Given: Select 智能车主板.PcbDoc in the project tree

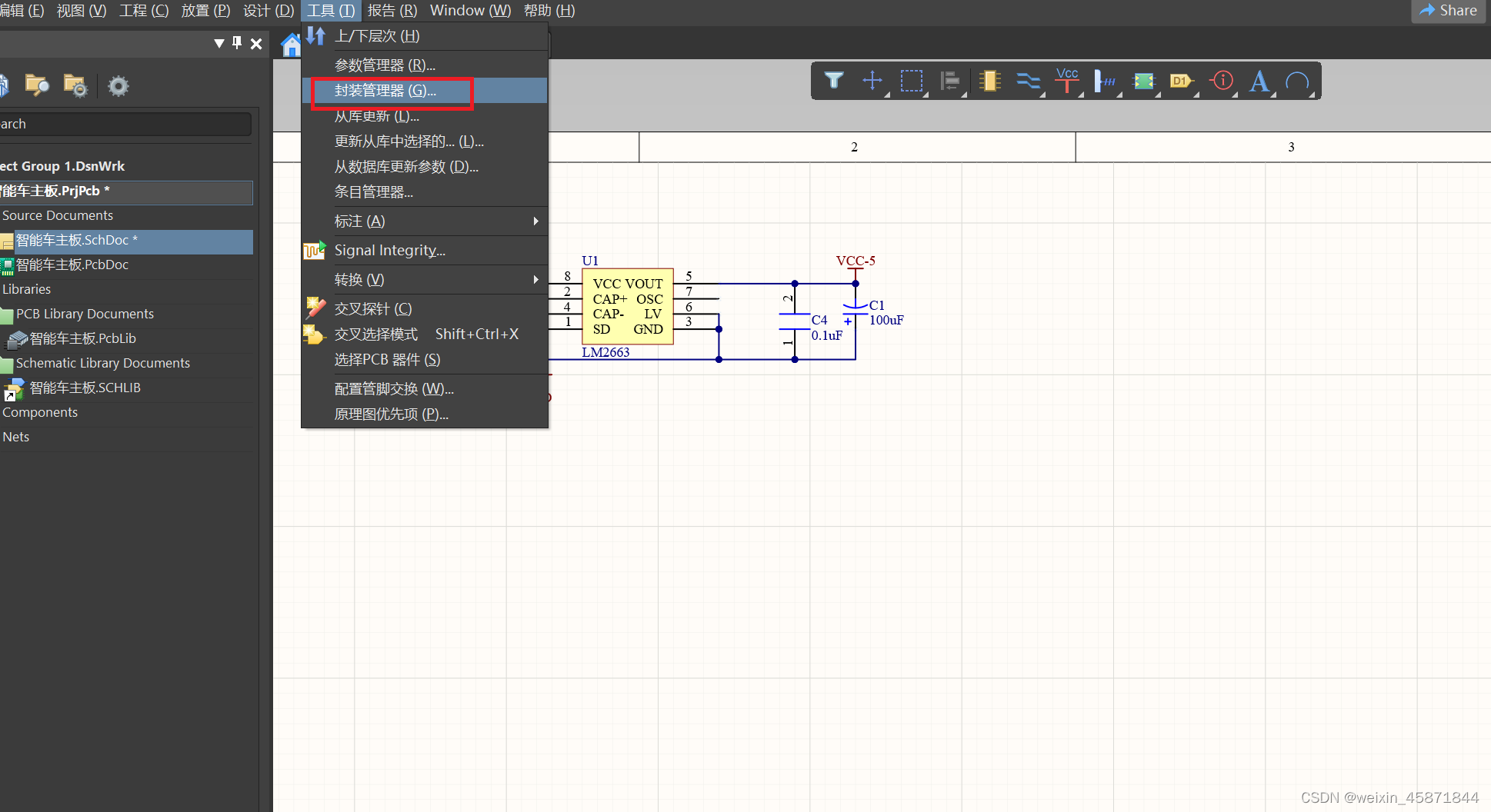Looking at the screenshot, I should pyautogui.click(x=72, y=265).
